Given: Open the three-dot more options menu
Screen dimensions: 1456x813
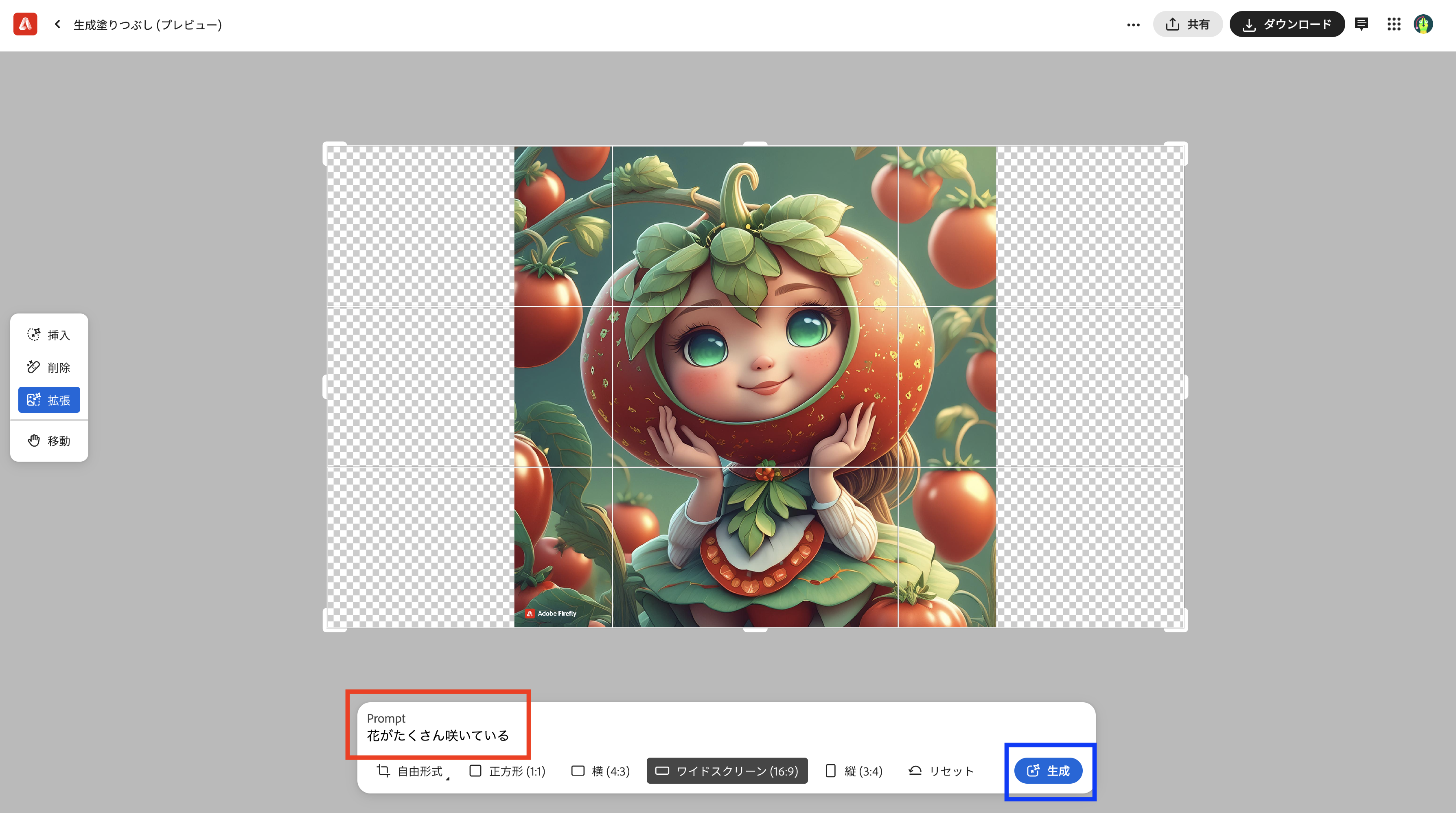Looking at the screenshot, I should point(1133,24).
